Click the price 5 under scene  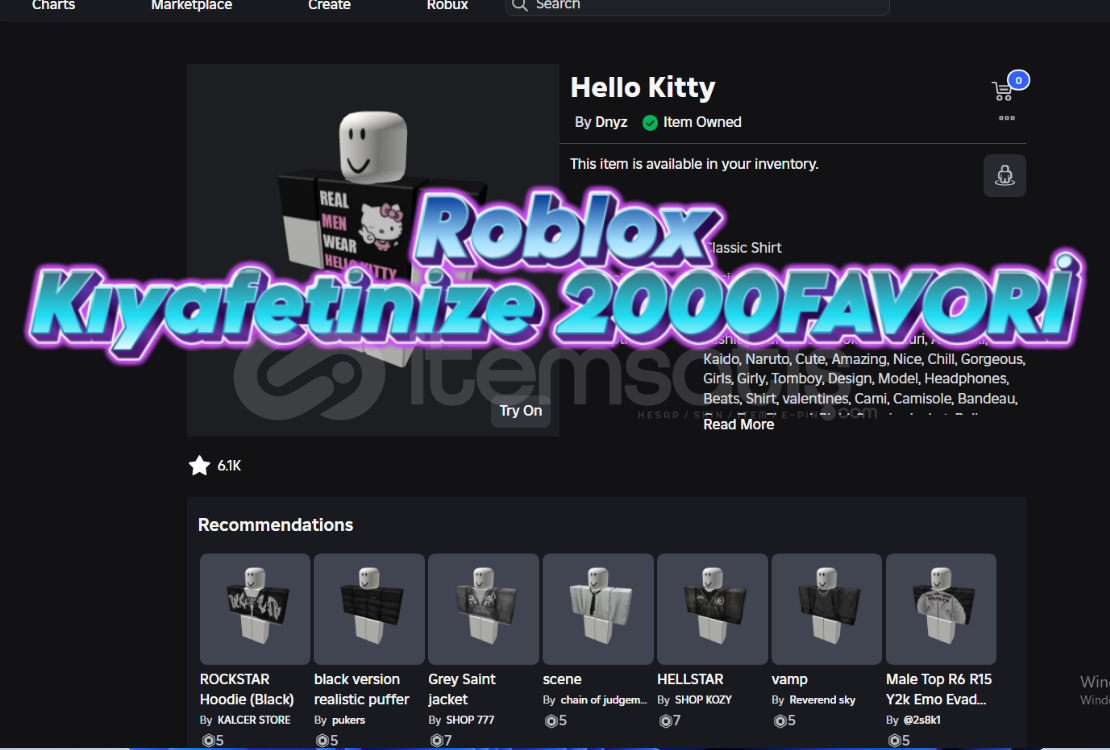(x=555, y=720)
